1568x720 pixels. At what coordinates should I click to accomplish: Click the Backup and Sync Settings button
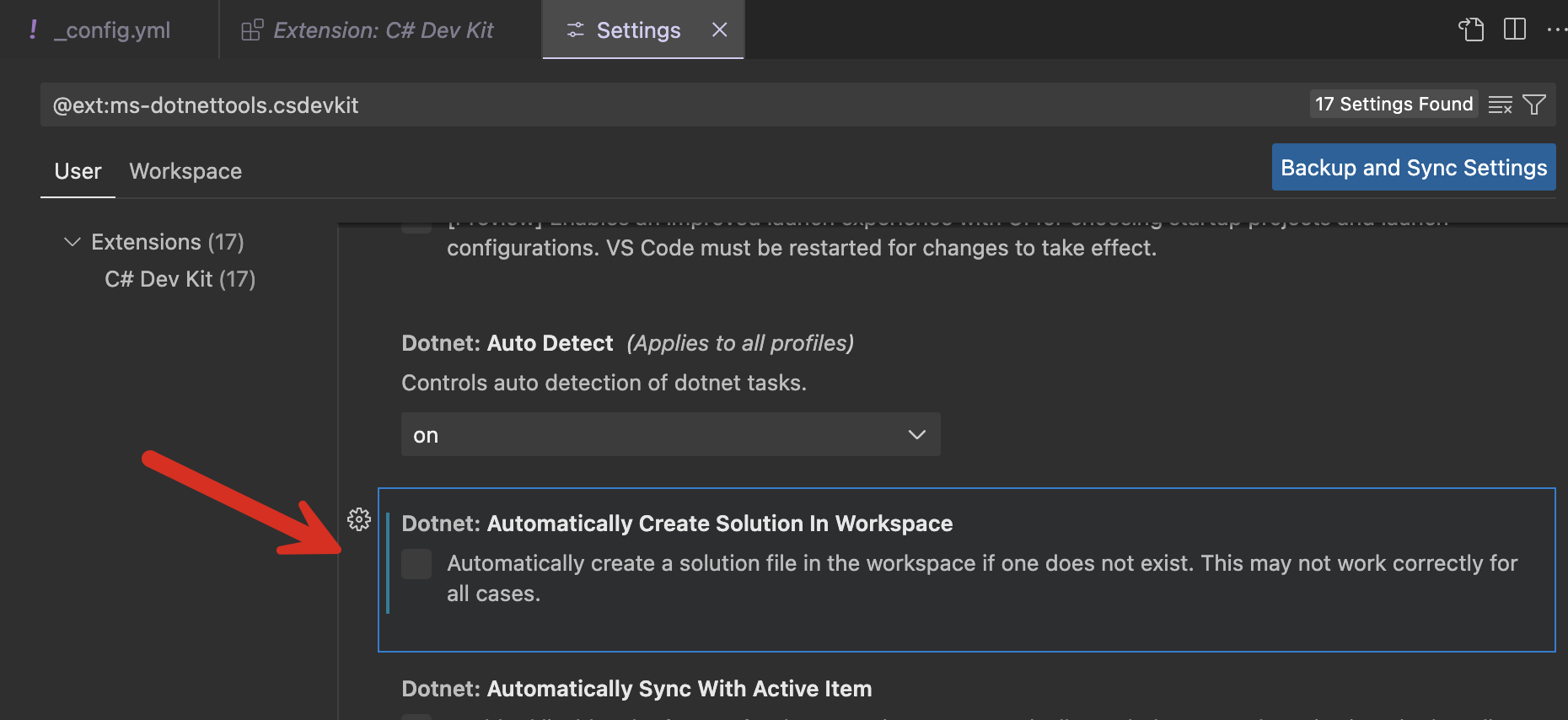pos(1413,168)
